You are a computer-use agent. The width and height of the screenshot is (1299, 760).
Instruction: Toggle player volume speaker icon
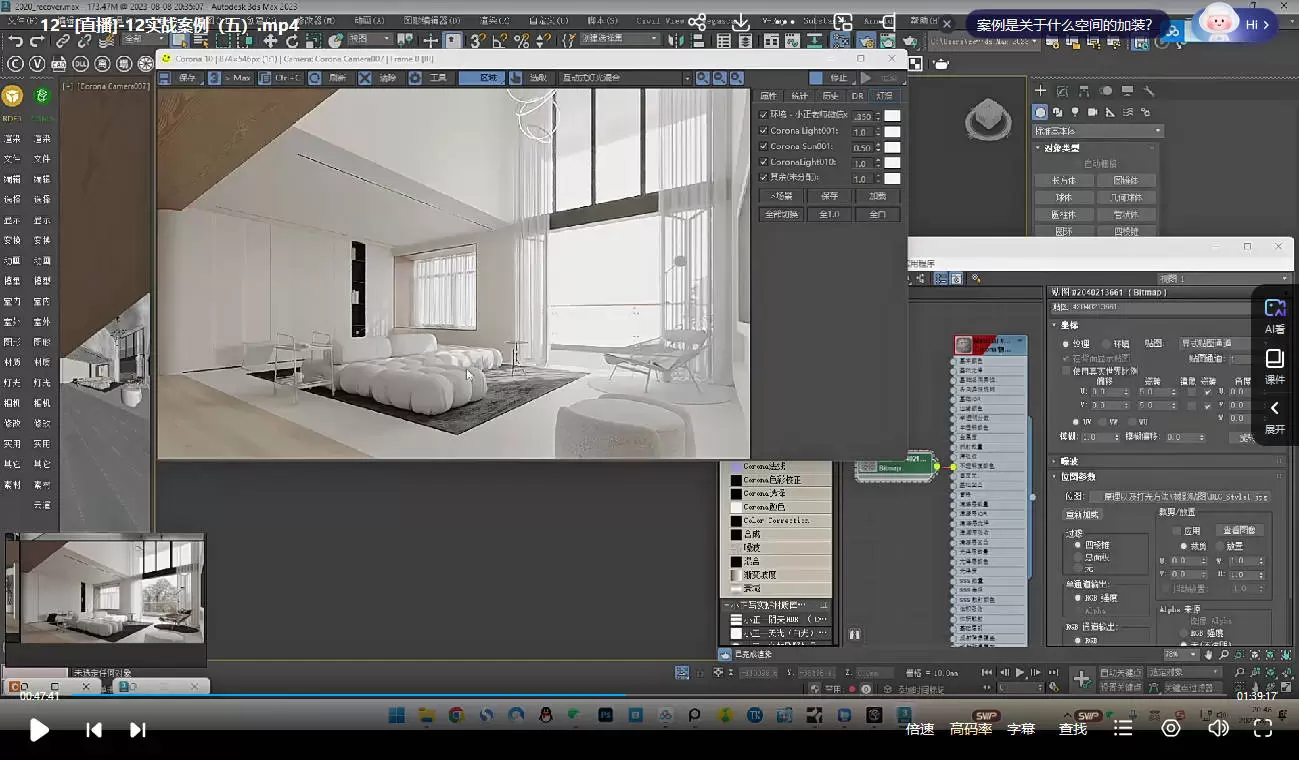click(x=1217, y=729)
